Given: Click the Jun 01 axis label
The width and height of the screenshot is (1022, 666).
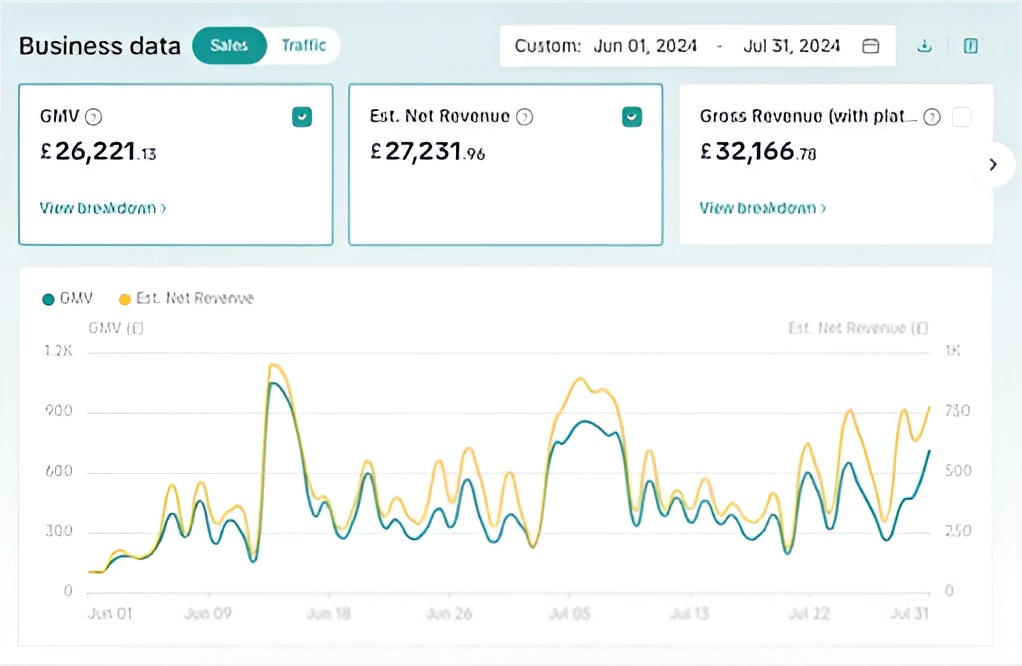Looking at the screenshot, I should point(110,613).
